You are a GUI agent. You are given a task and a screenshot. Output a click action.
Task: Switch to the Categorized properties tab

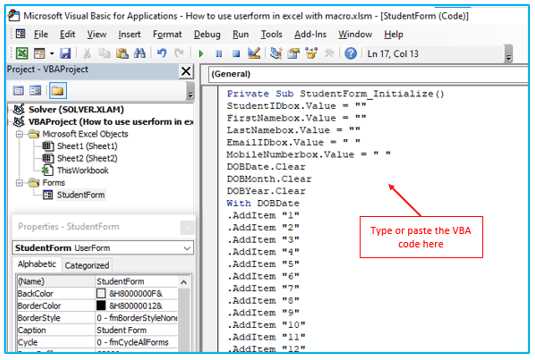point(87,265)
